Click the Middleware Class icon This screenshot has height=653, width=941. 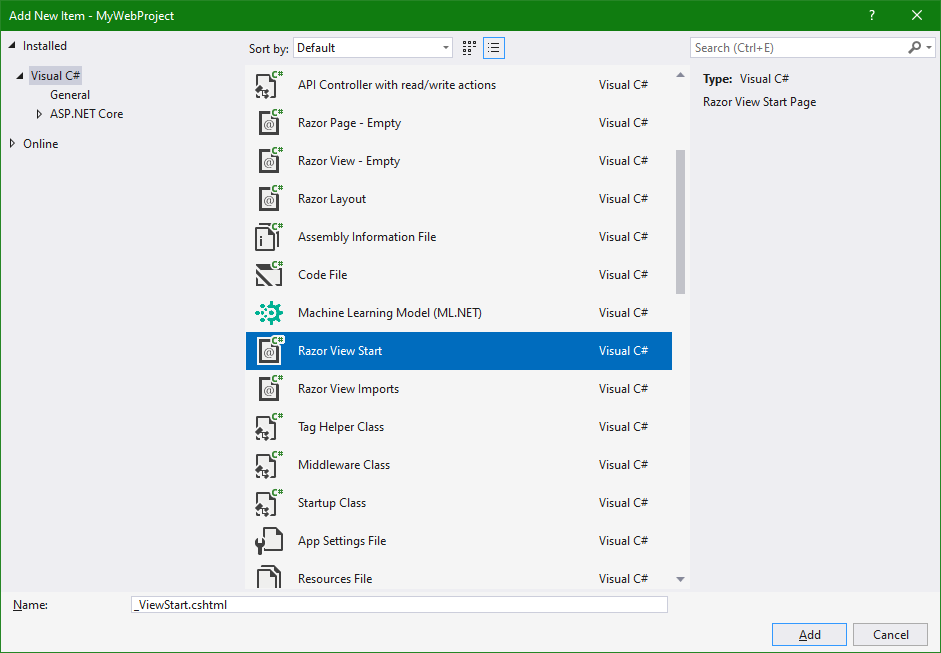click(269, 465)
